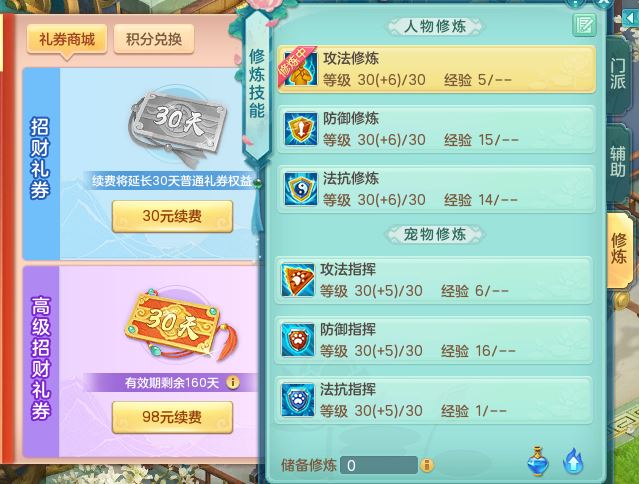Click the 30元续费 button
The width and height of the screenshot is (639, 484).
tap(172, 216)
